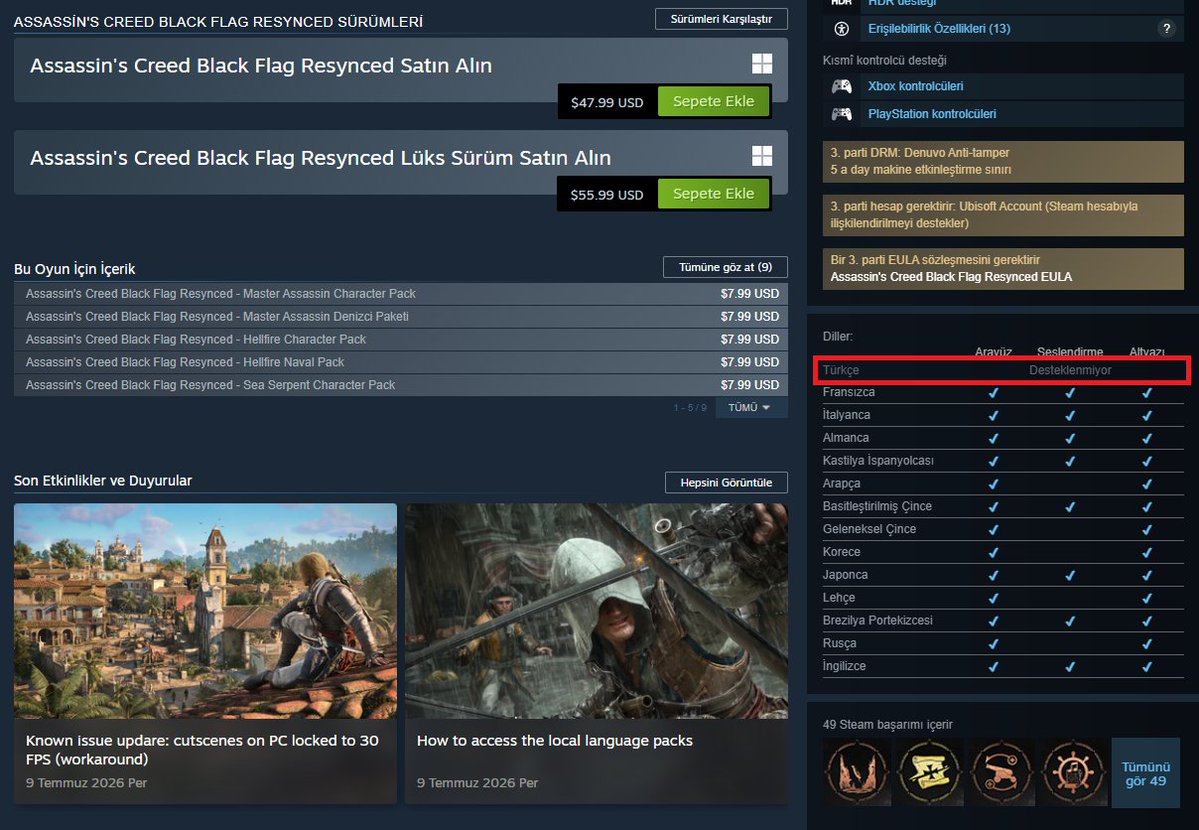
Task: Open Erişilebilirlik Özellikleri (13) link
Action: [x=939, y=29]
